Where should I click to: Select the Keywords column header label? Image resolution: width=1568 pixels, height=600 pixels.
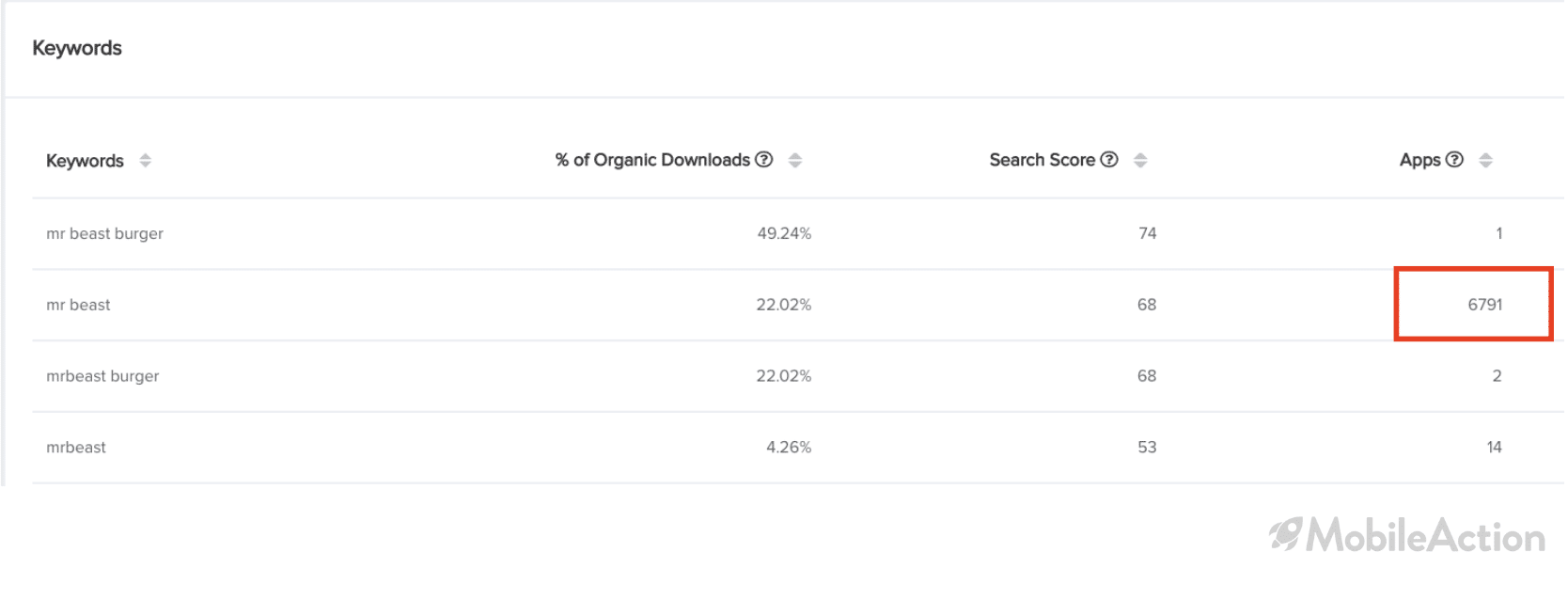click(x=85, y=161)
